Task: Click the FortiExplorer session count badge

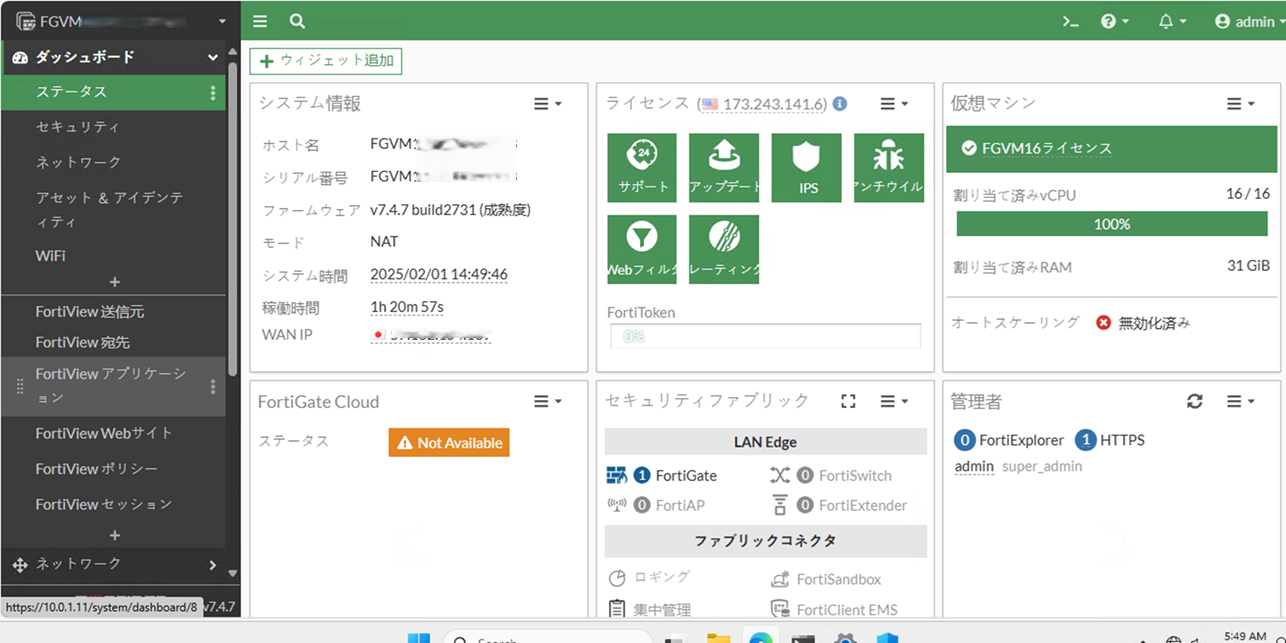Action: [x=965, y=440]
